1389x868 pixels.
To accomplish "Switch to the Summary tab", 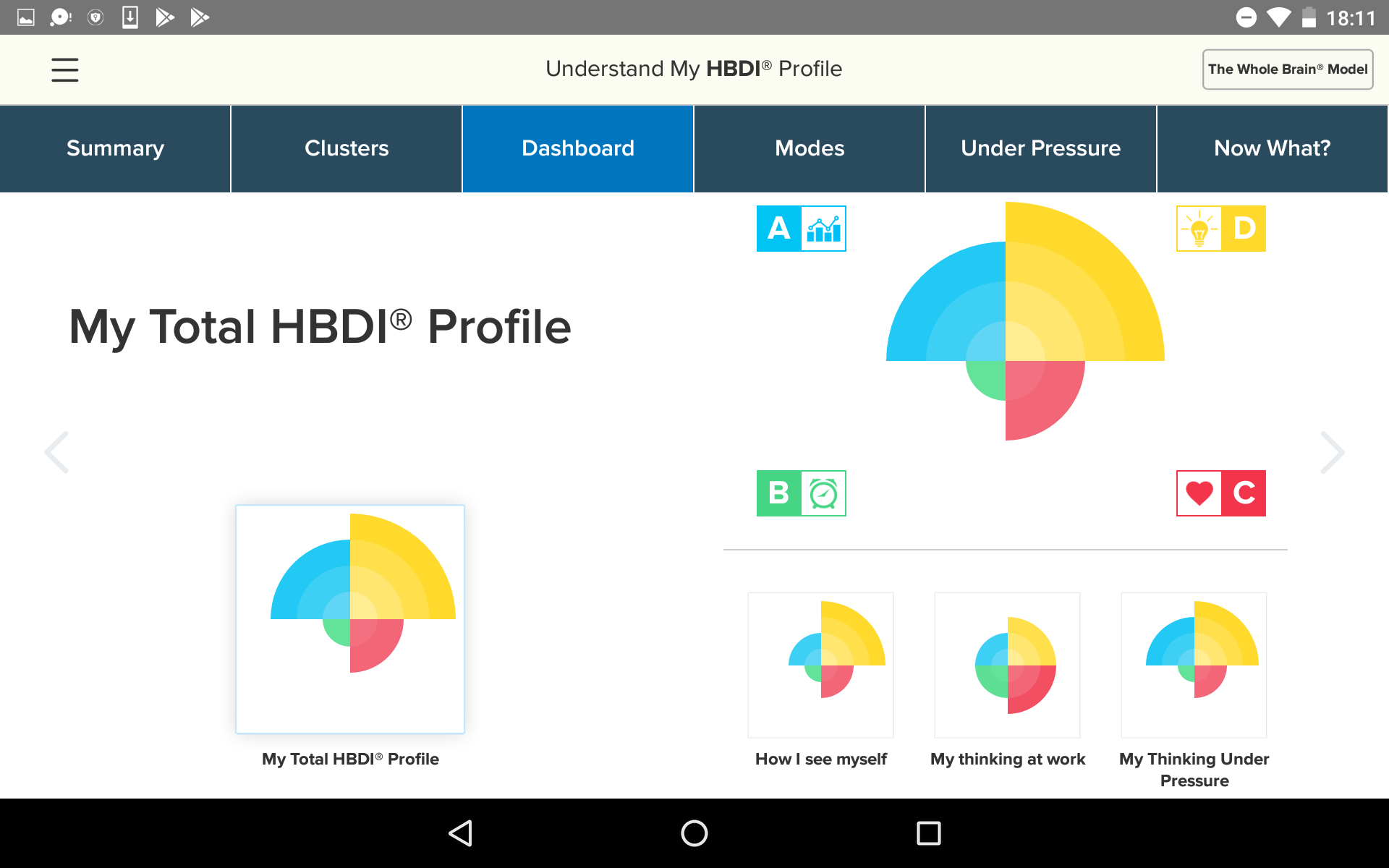I will (115, 149).
